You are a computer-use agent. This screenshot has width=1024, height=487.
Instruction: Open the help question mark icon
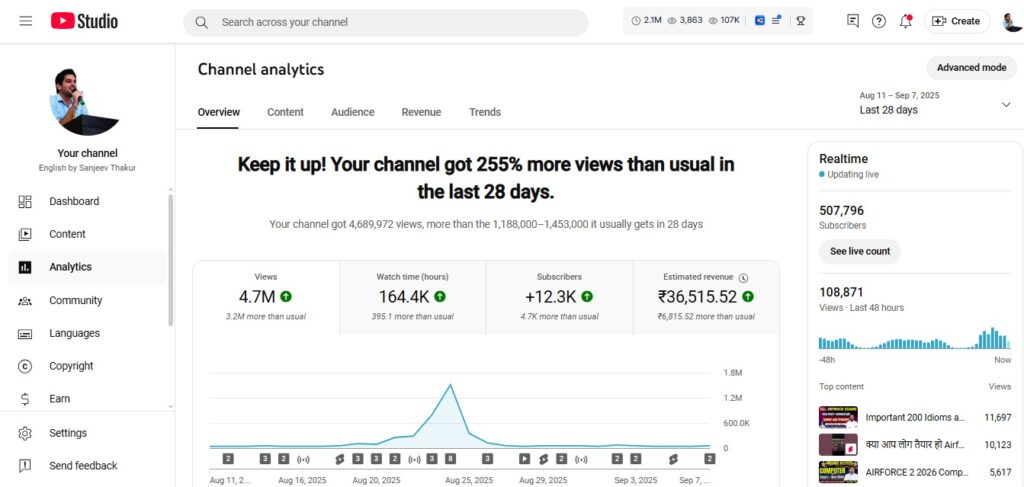point(879,21)
